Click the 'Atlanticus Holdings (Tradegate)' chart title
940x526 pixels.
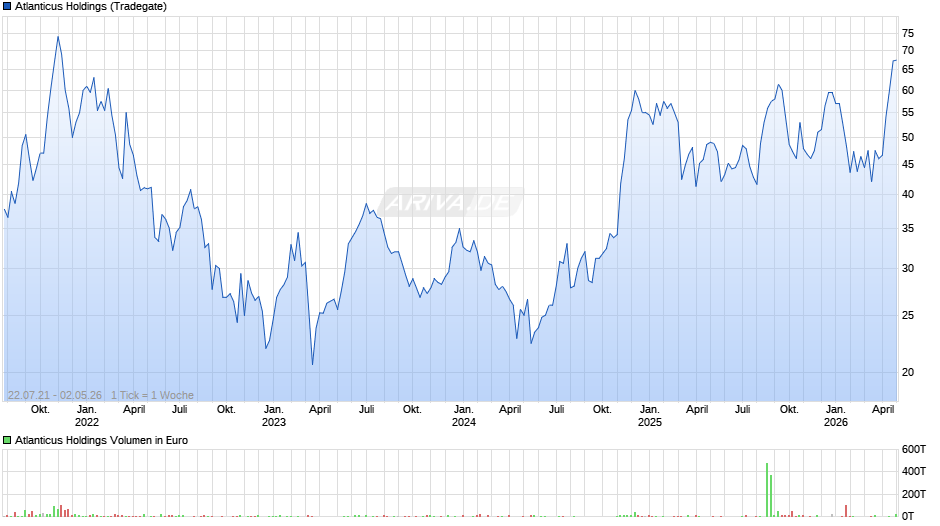coord(91,7)
